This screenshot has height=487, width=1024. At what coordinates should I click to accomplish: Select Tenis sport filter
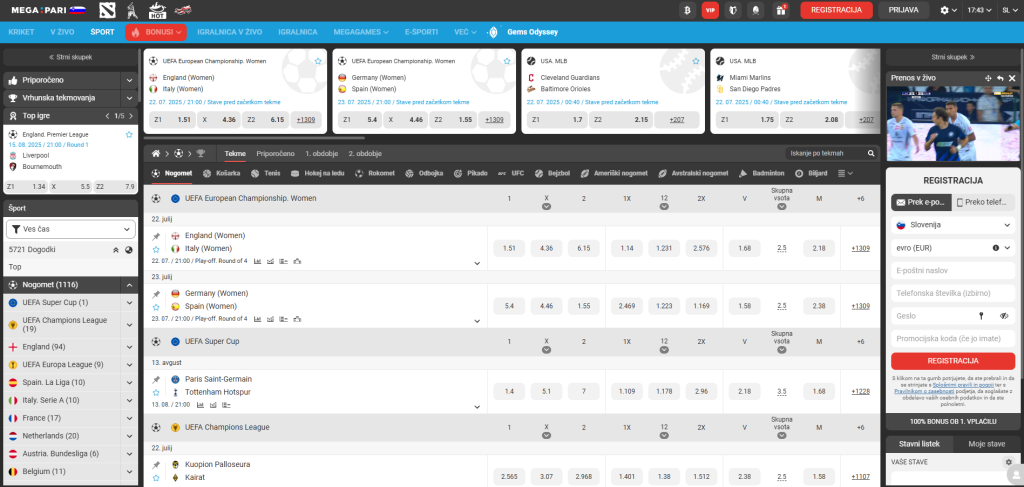(266, 174)
